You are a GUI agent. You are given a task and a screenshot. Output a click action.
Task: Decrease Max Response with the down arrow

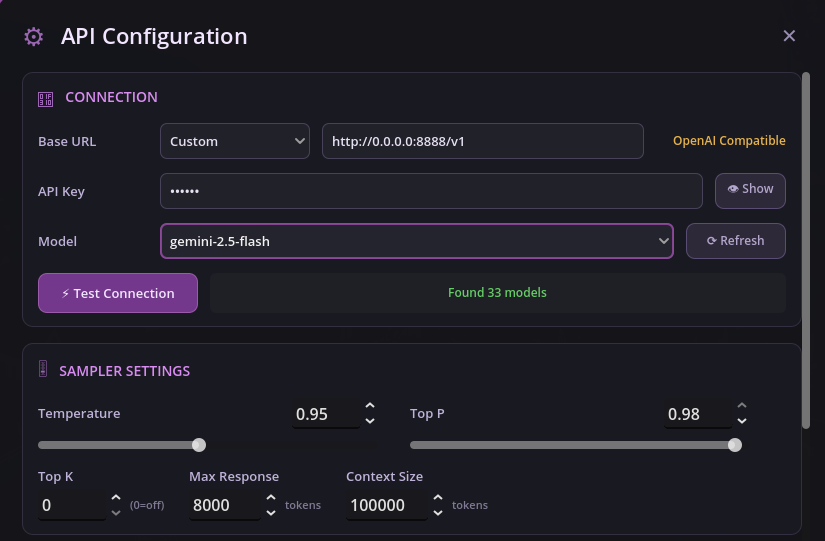coord(271,512)
